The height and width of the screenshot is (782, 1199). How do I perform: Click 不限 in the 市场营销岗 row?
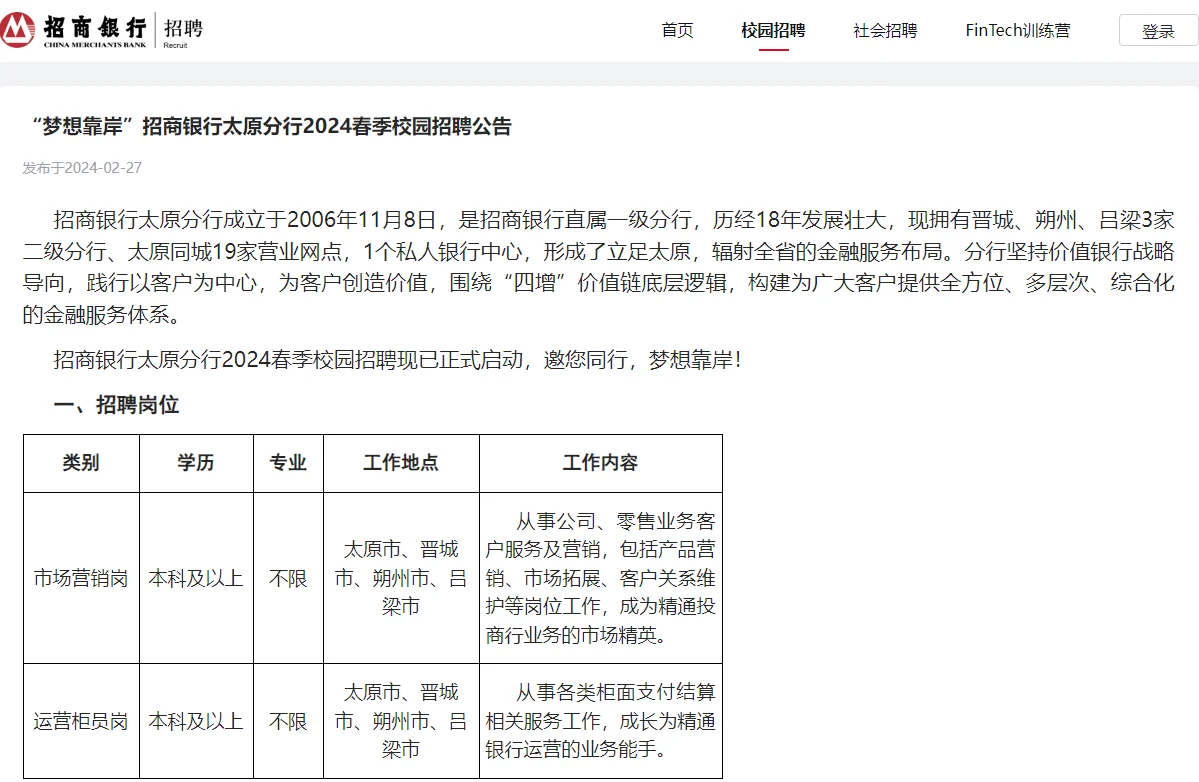[x=288, y=578]
